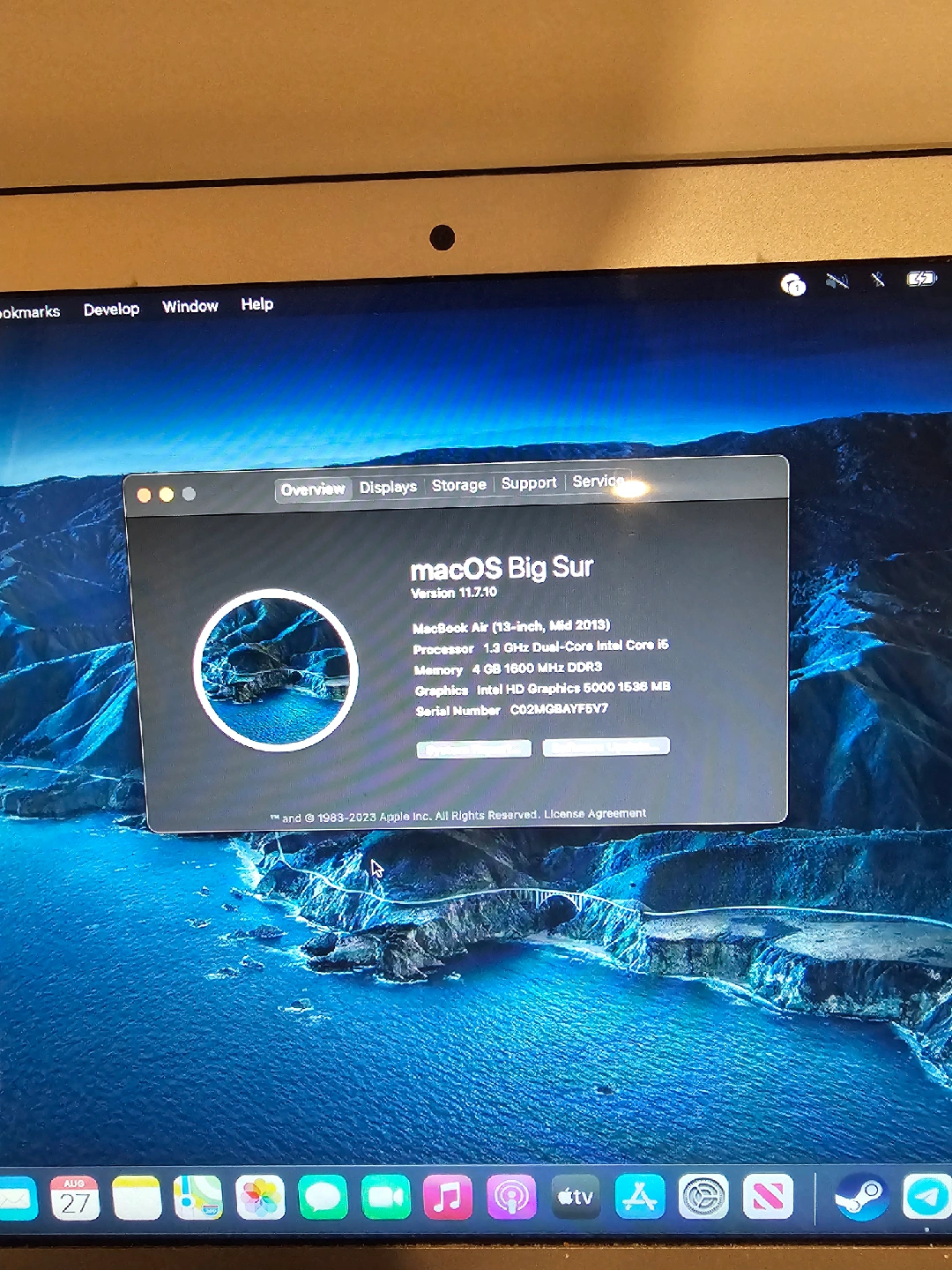Open the Develop menu
Screen dimensions: 952x1270
click(x=112, y=310)
